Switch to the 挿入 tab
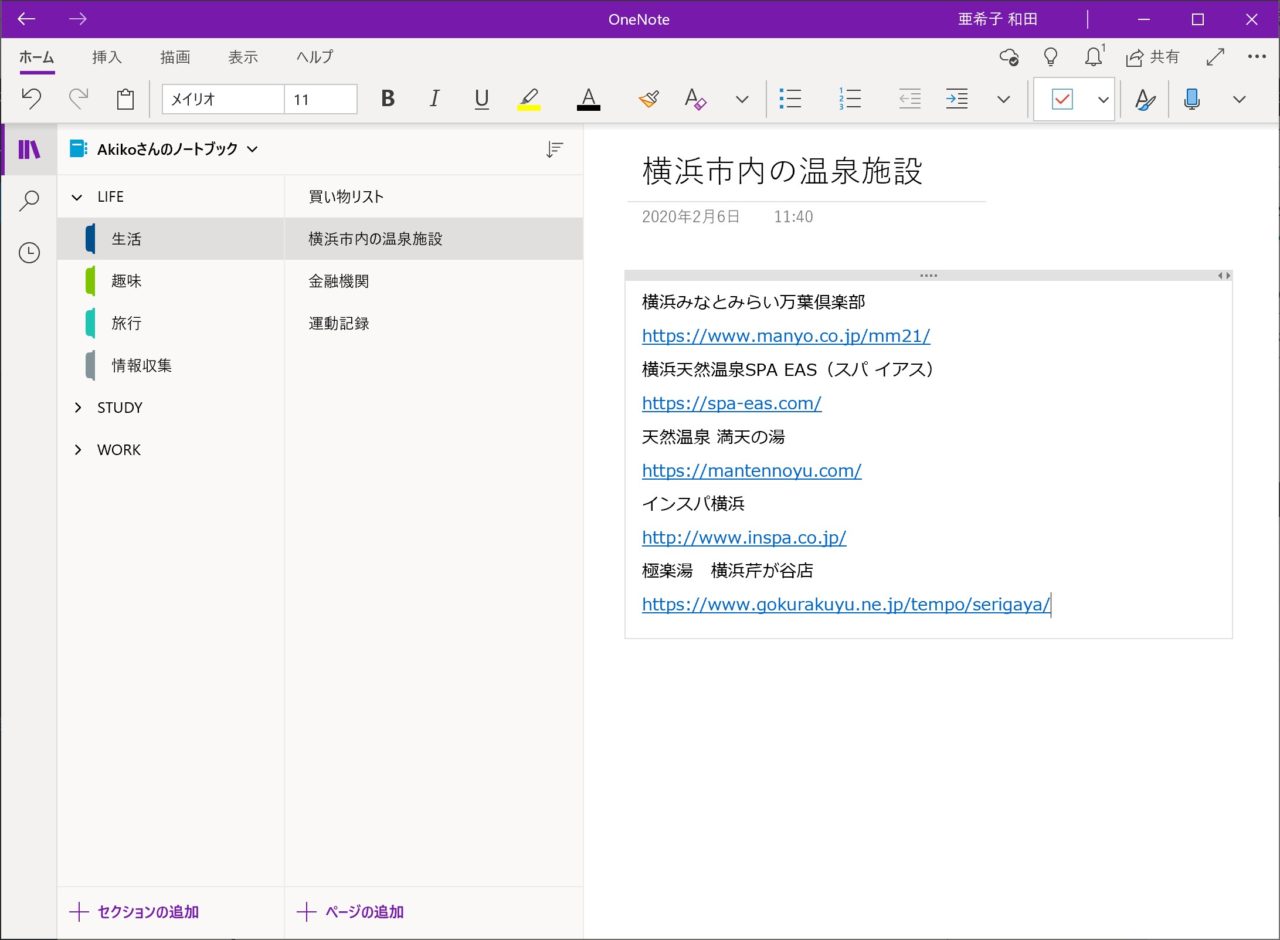 (x=107, y=57)
